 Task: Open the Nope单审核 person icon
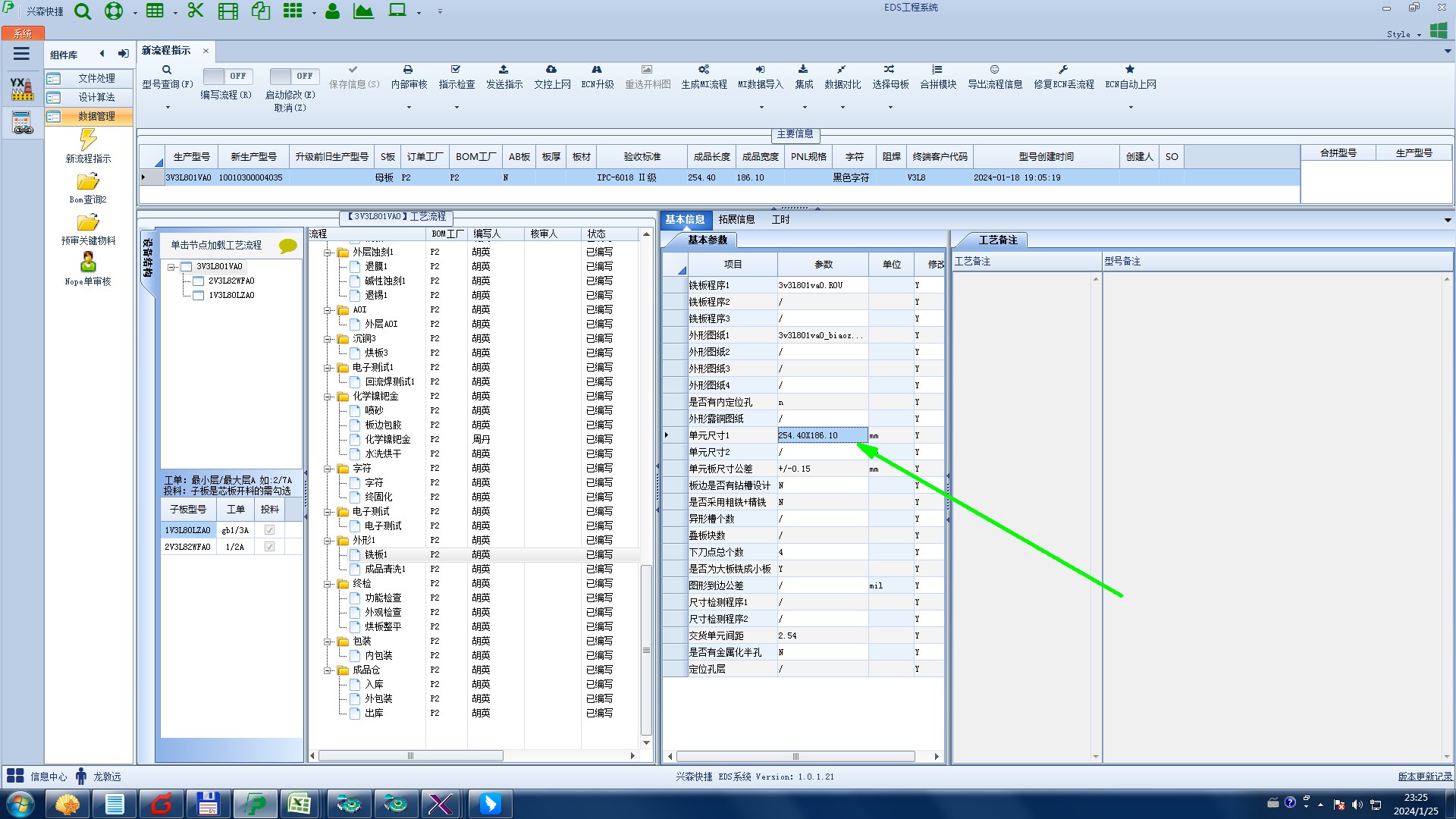point(88,262)
